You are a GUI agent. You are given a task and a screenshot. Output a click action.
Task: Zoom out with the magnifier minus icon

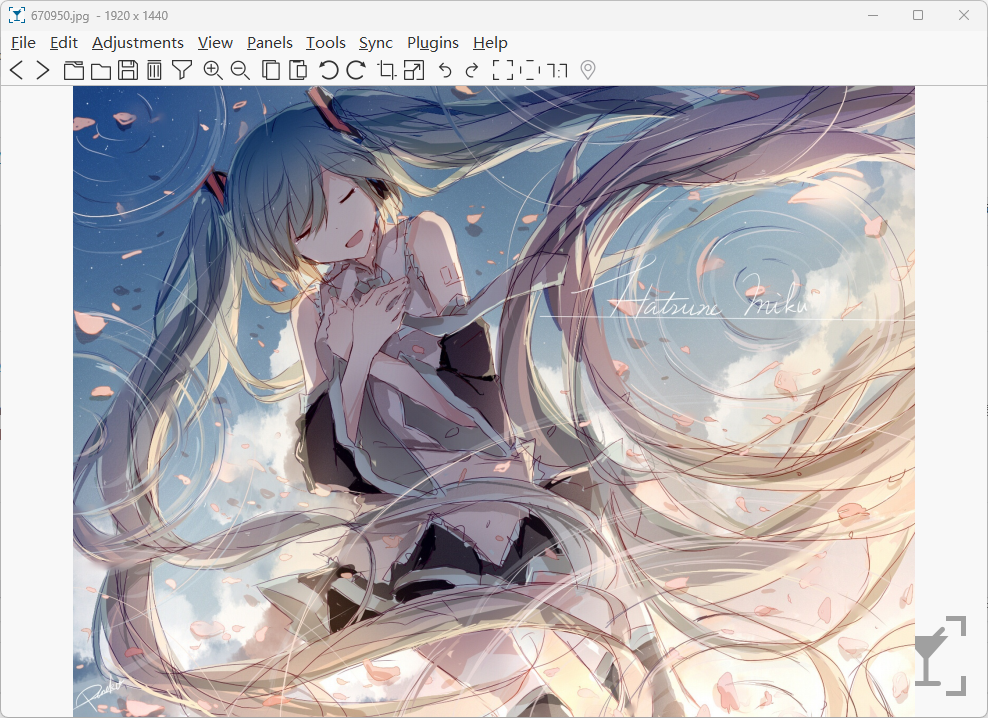point(240,70)
